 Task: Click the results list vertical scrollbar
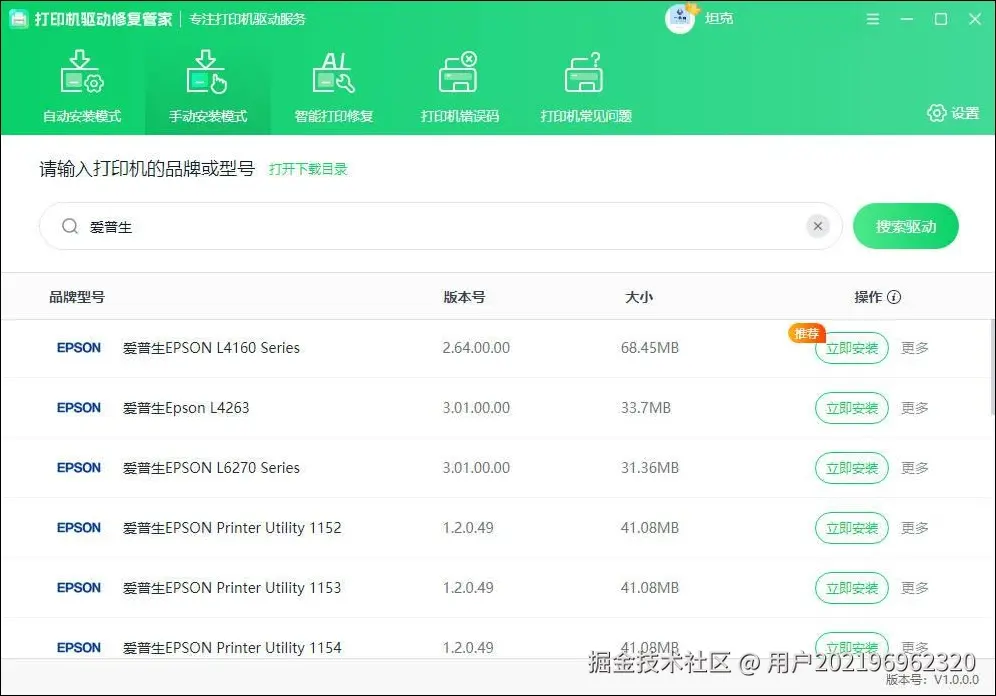pos(992,368)
